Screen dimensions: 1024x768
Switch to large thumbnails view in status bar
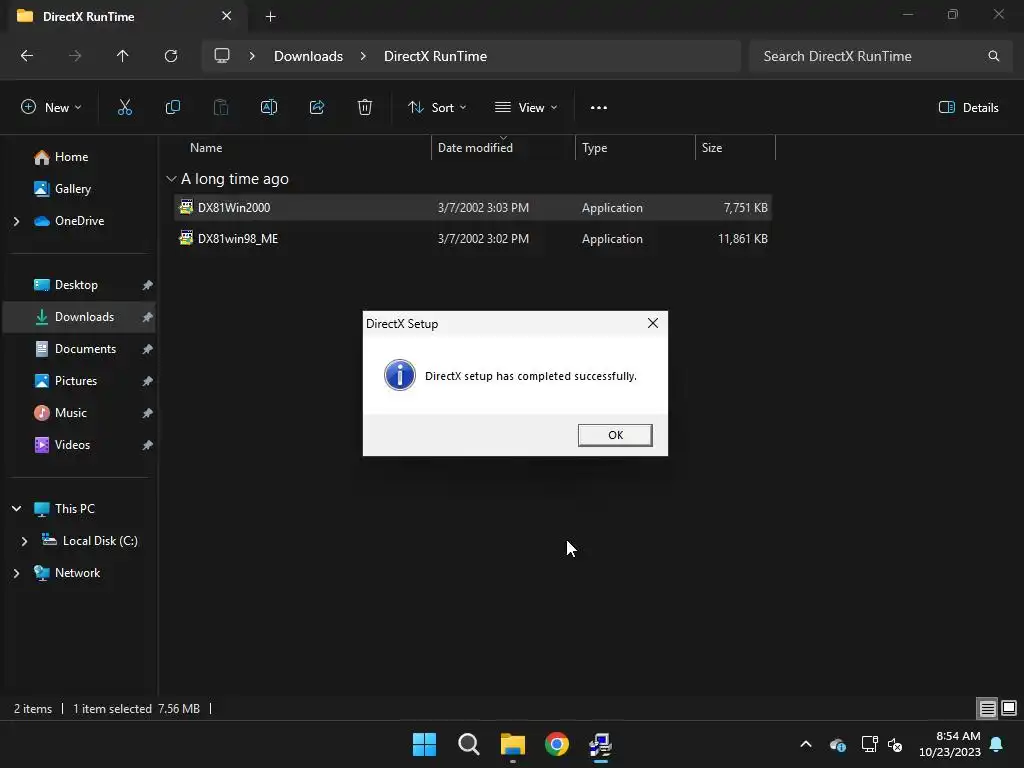pos(1009,708)
